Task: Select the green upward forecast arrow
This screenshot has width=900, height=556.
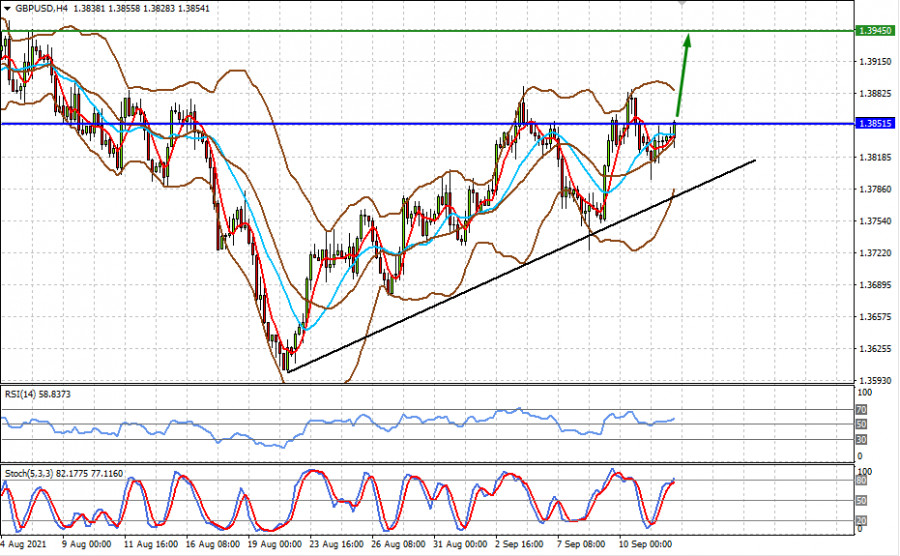Action: [683, 75]
